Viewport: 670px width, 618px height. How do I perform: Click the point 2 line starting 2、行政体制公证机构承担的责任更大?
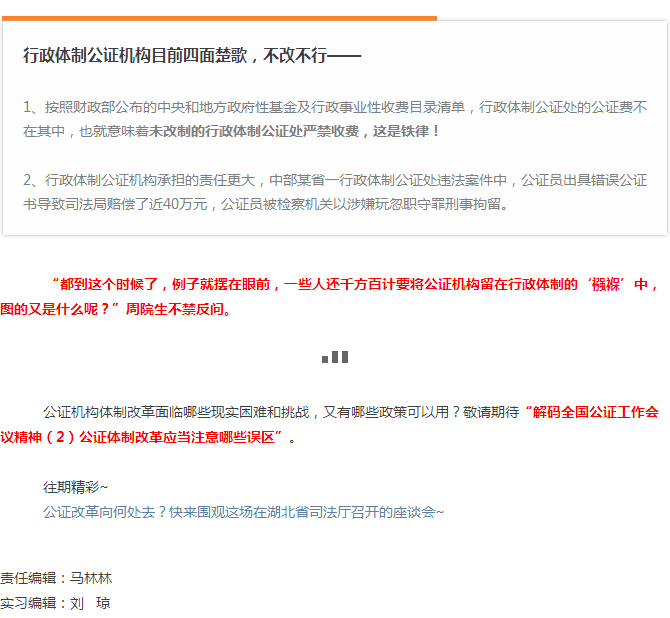pyautogui.click(x=335, y=180)
